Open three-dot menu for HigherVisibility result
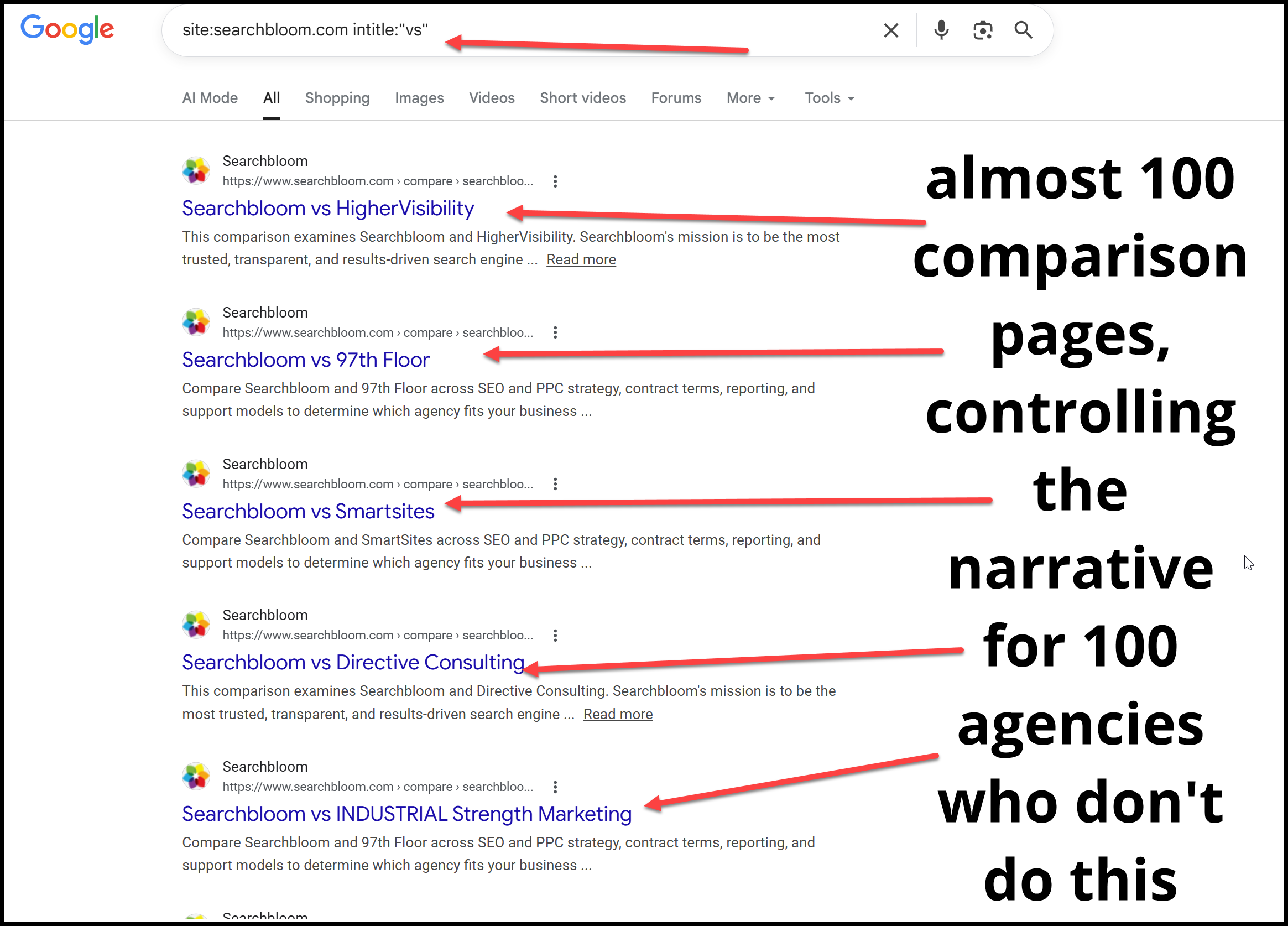Image resolution: width=1288 pixels, height=926 pixels. coord(555,181)
